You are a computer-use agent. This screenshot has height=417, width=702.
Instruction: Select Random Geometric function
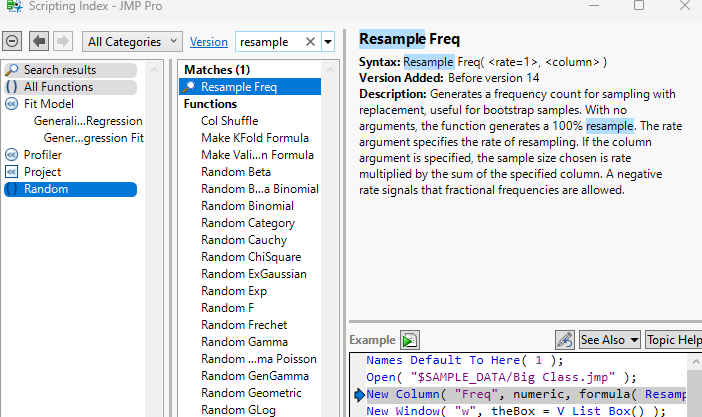[251, 393]
